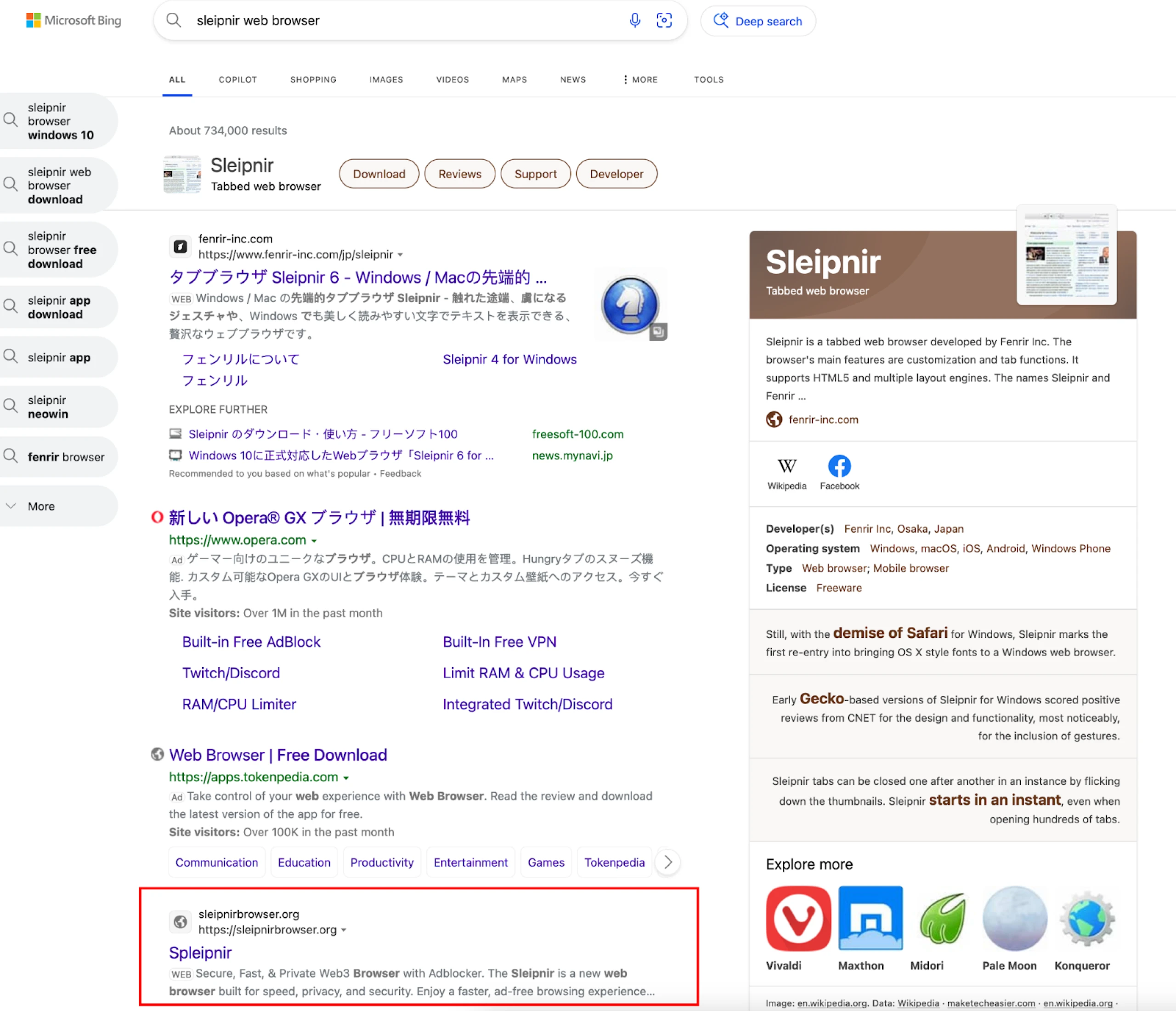Image resolution: width=1176 pixels, height=1011 pixels.
Task: Open Built-In Free VPN sitelink
Action: (499, 642)
